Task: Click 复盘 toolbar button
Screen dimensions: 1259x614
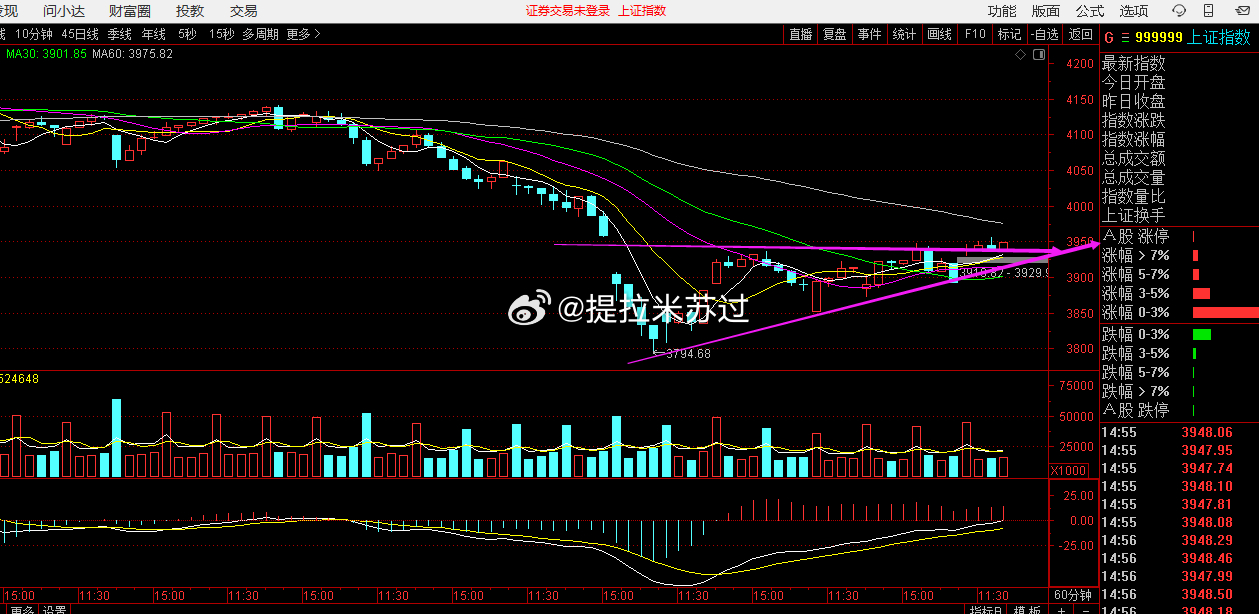Action: tap(834, 34)
